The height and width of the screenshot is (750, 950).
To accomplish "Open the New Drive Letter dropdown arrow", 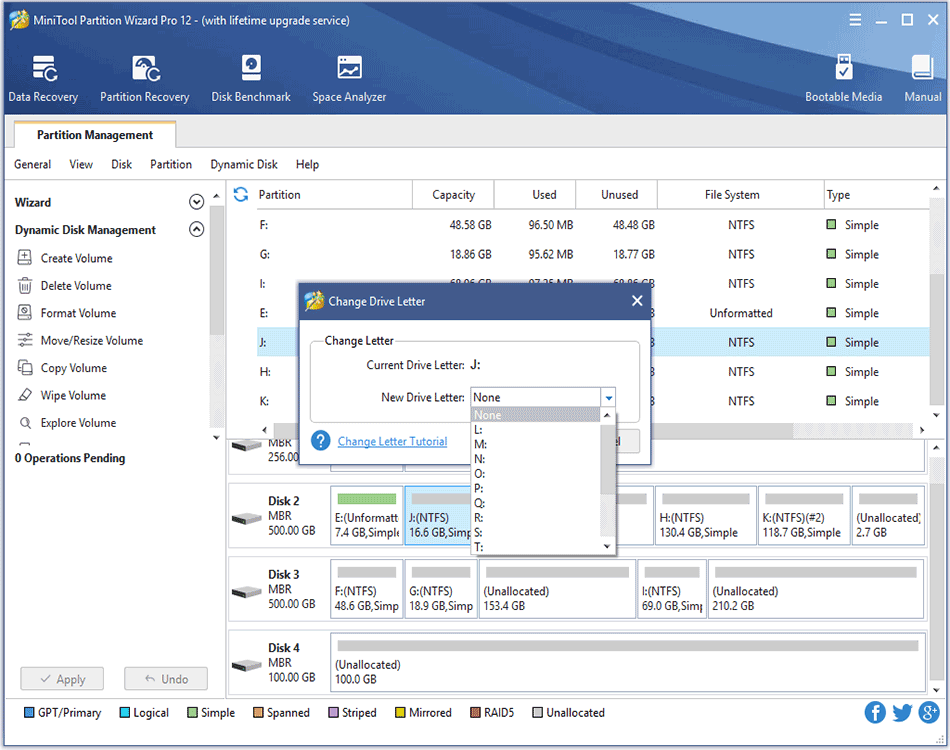I will coord(608,397).
